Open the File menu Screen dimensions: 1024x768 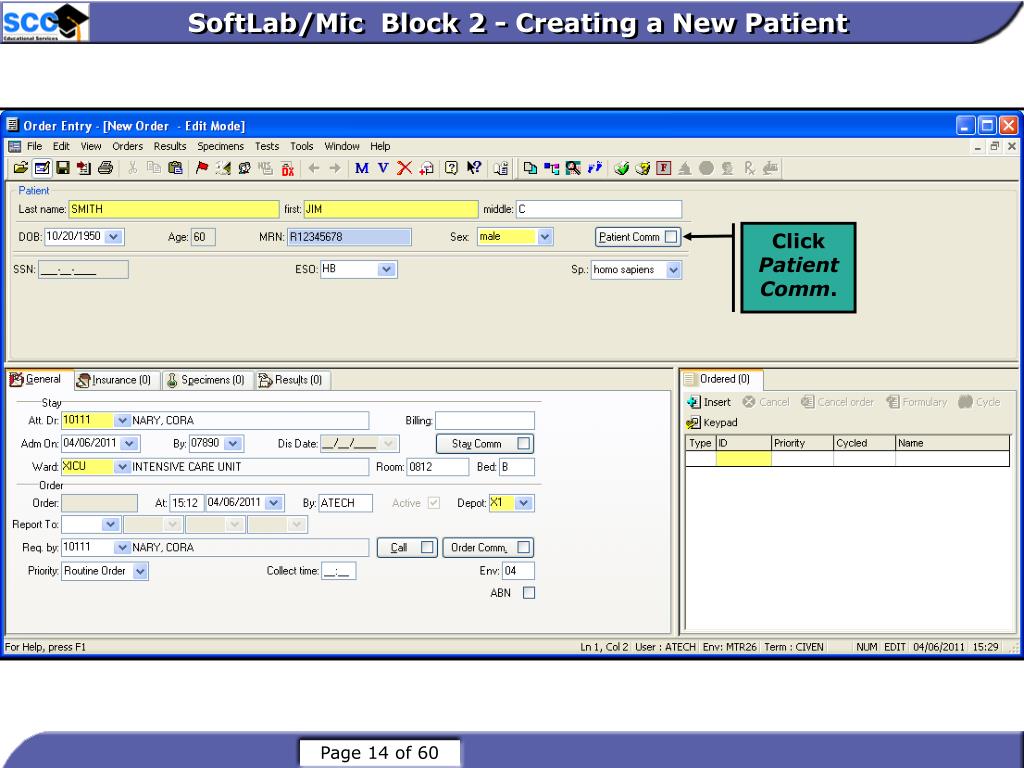coord(34,146)
